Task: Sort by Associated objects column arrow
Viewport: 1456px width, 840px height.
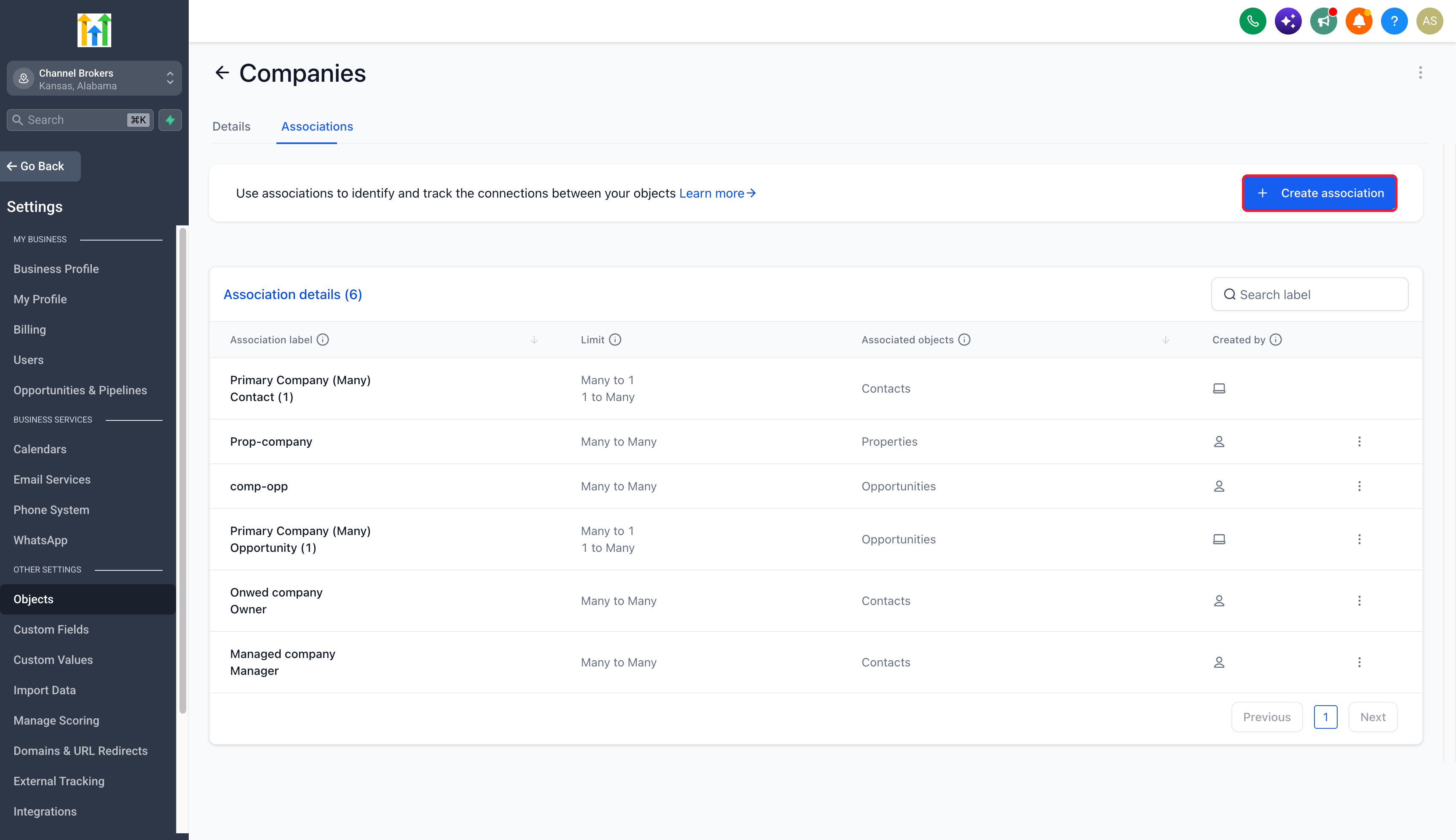Action: pyautogui.click(x=1165, y=340)
